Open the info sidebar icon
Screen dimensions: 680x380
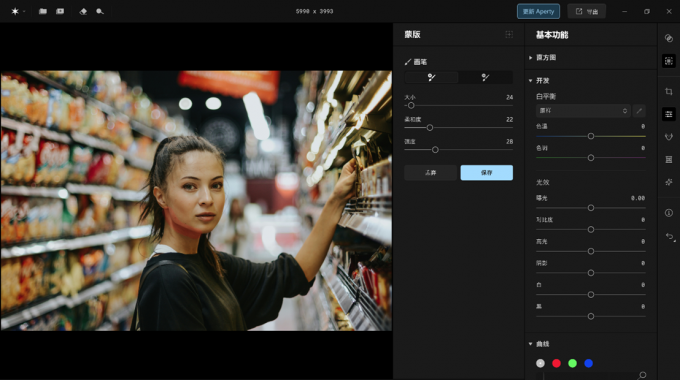[x=669, y=213]
